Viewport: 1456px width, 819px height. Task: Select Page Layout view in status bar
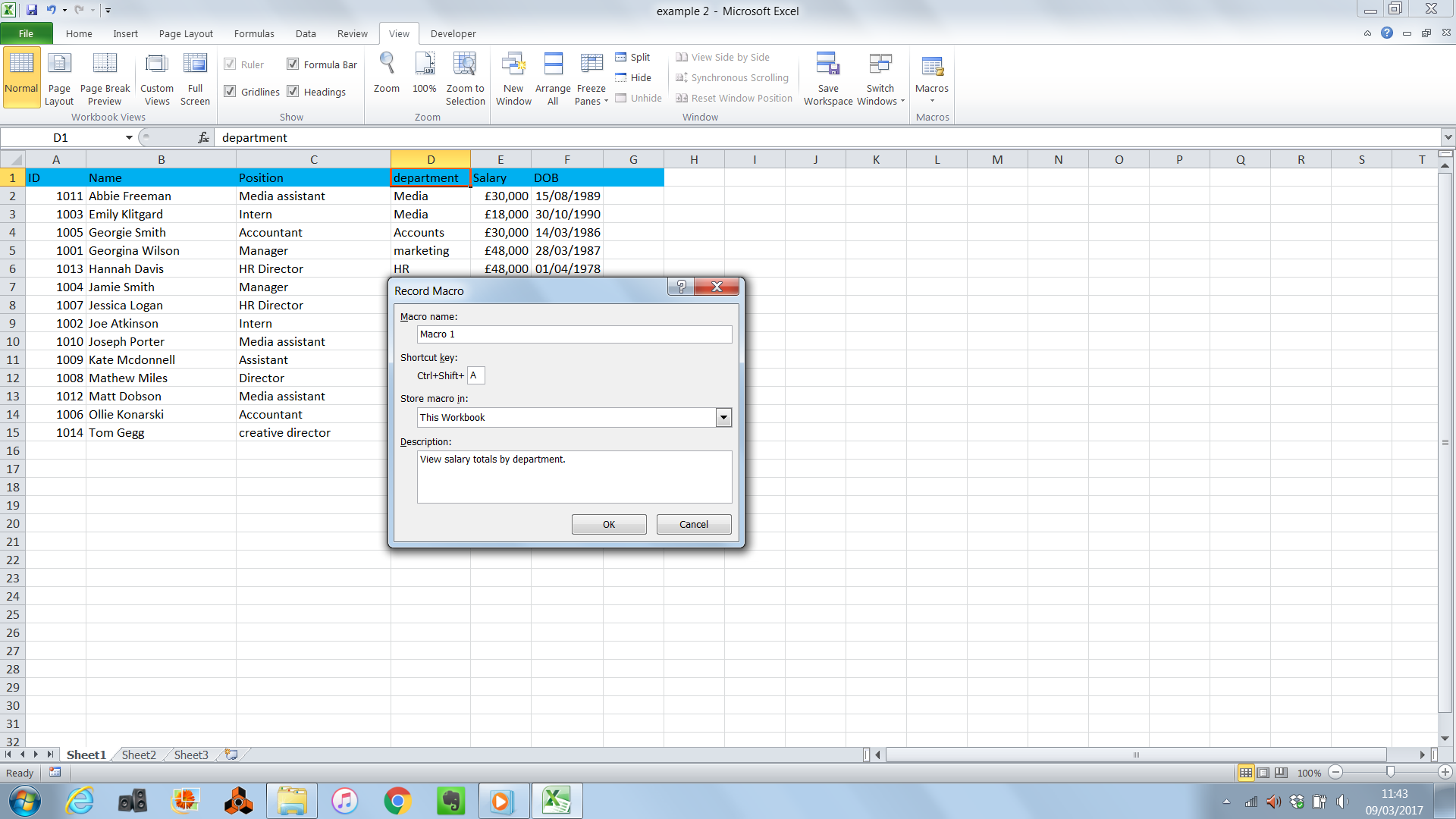point(1263,773)
